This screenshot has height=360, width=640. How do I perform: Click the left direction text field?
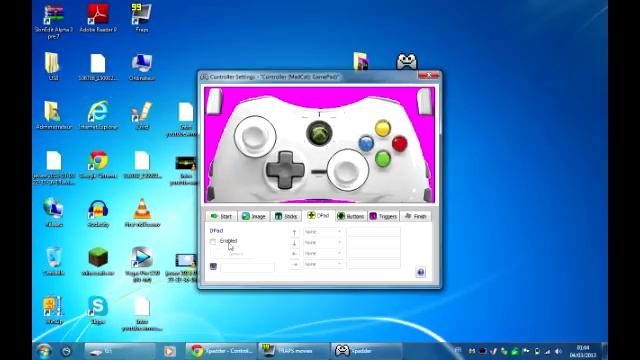(373, 253)
